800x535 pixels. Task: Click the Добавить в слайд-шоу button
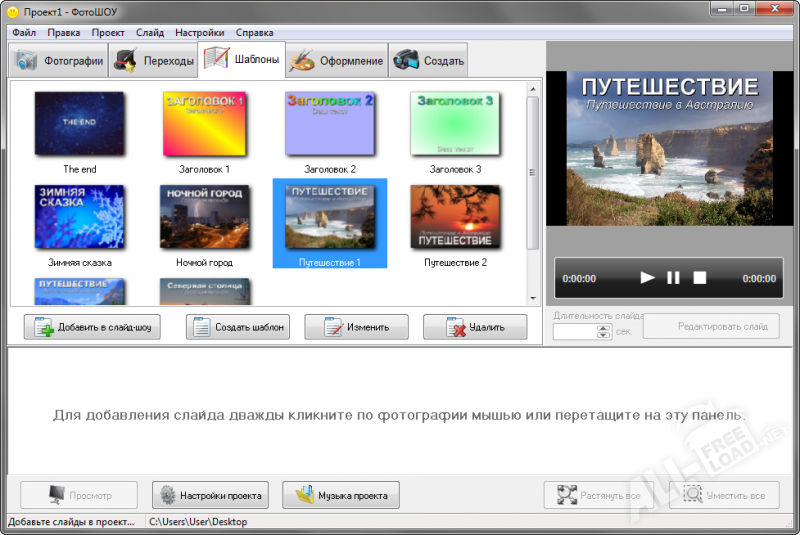coord(92,327)
